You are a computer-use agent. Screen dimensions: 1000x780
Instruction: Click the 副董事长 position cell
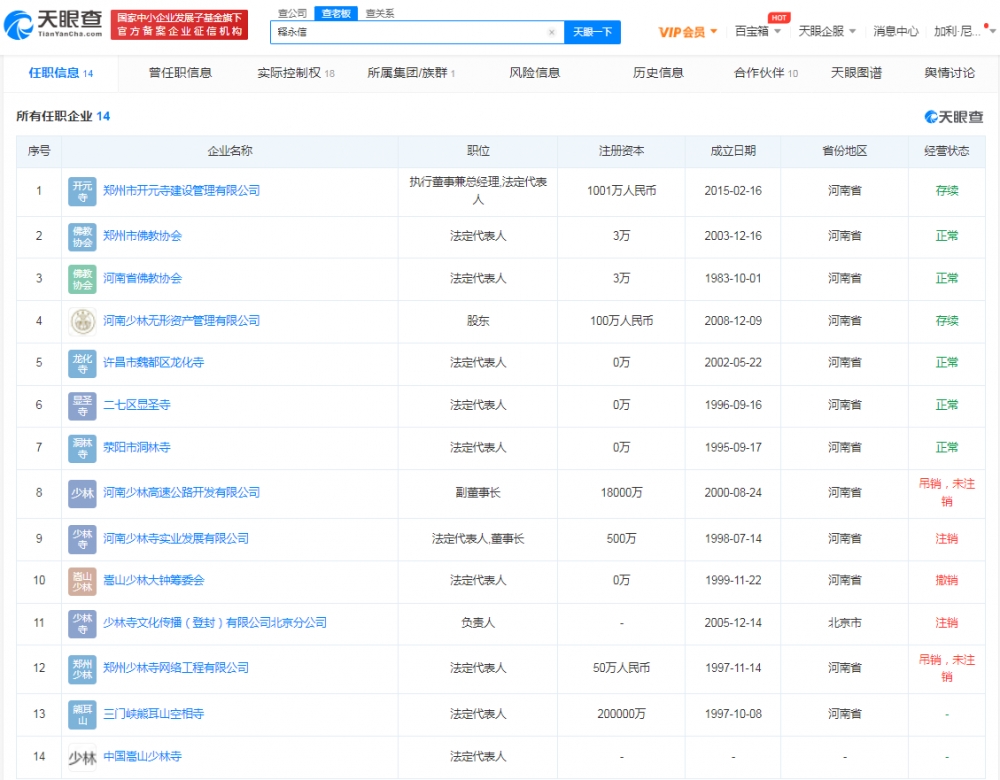(478, 493)
